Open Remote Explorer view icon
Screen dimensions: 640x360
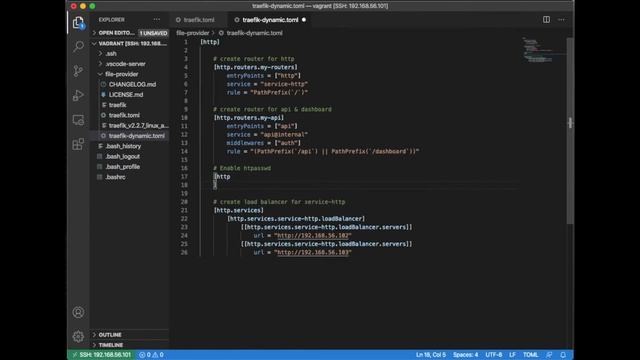pos(78,120)
